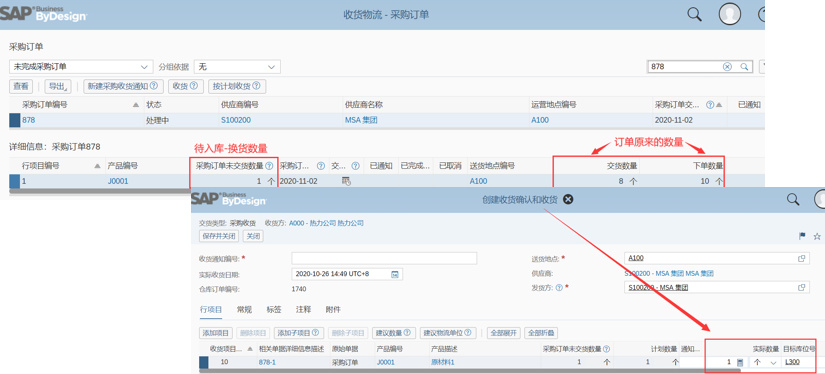Clear the 878 search field text
Image resolution: width=825 pixels, height=374 pixels.
(727, 67)
